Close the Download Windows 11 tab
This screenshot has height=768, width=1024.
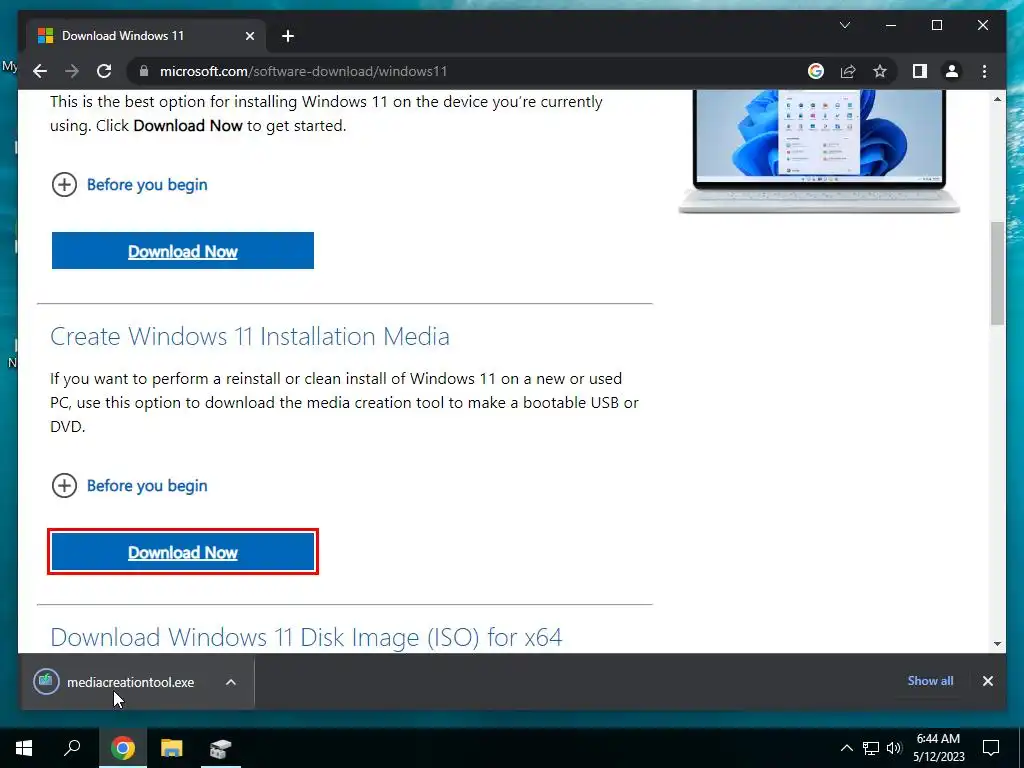[x=249, y=36]
